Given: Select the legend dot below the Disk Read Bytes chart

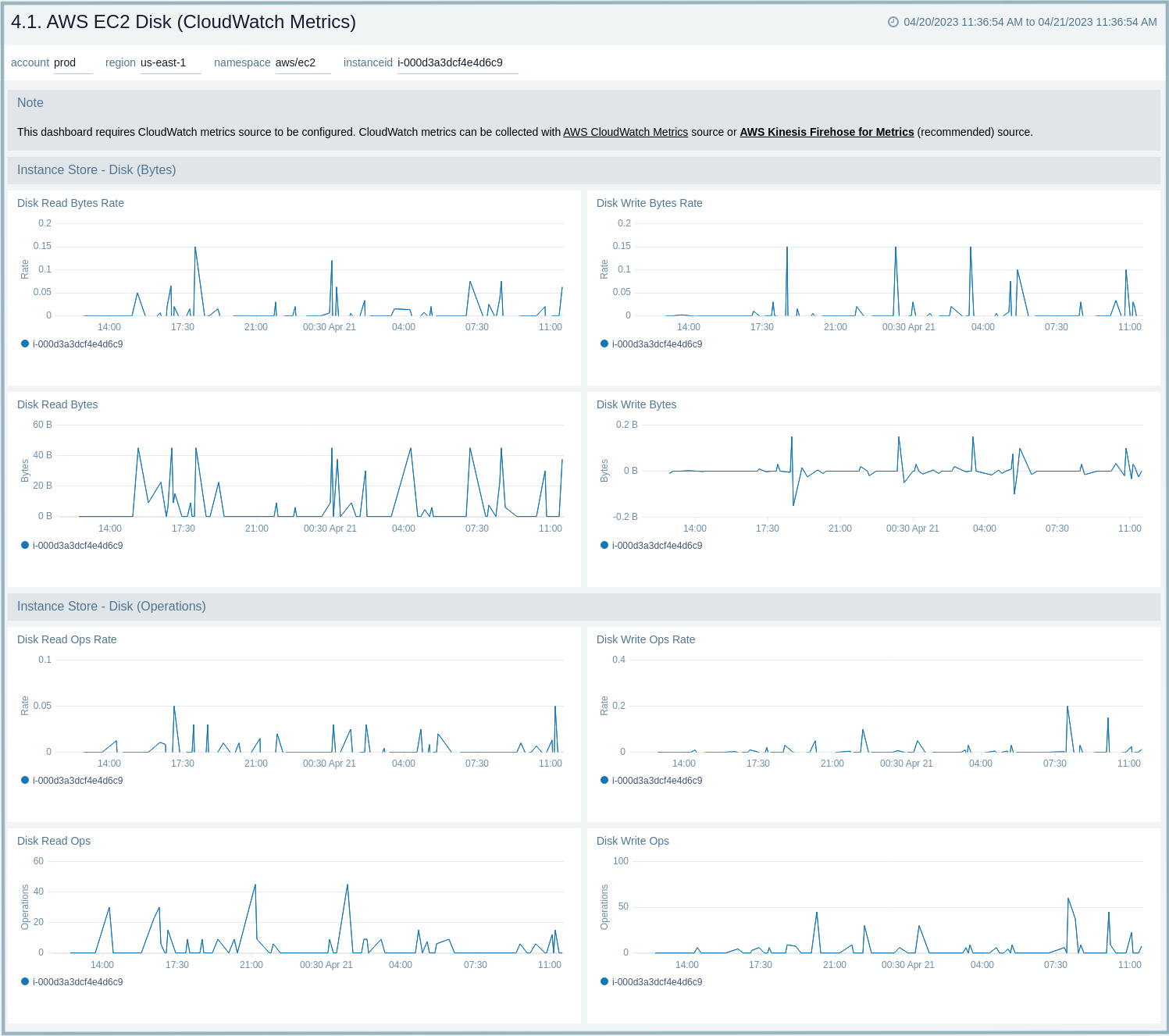Looking at the screenshot, I should 24,545.
